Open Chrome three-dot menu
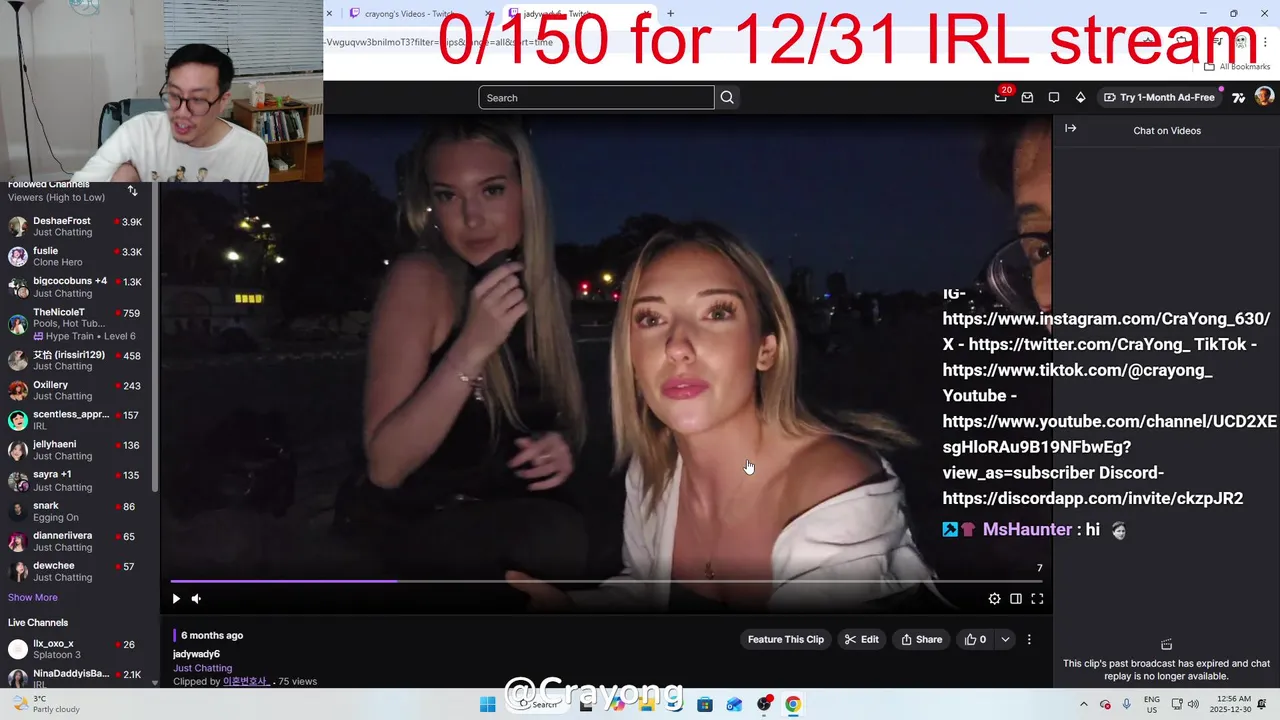The image size is (1280, 720). pyautogui.click(x=1265, y=41)
